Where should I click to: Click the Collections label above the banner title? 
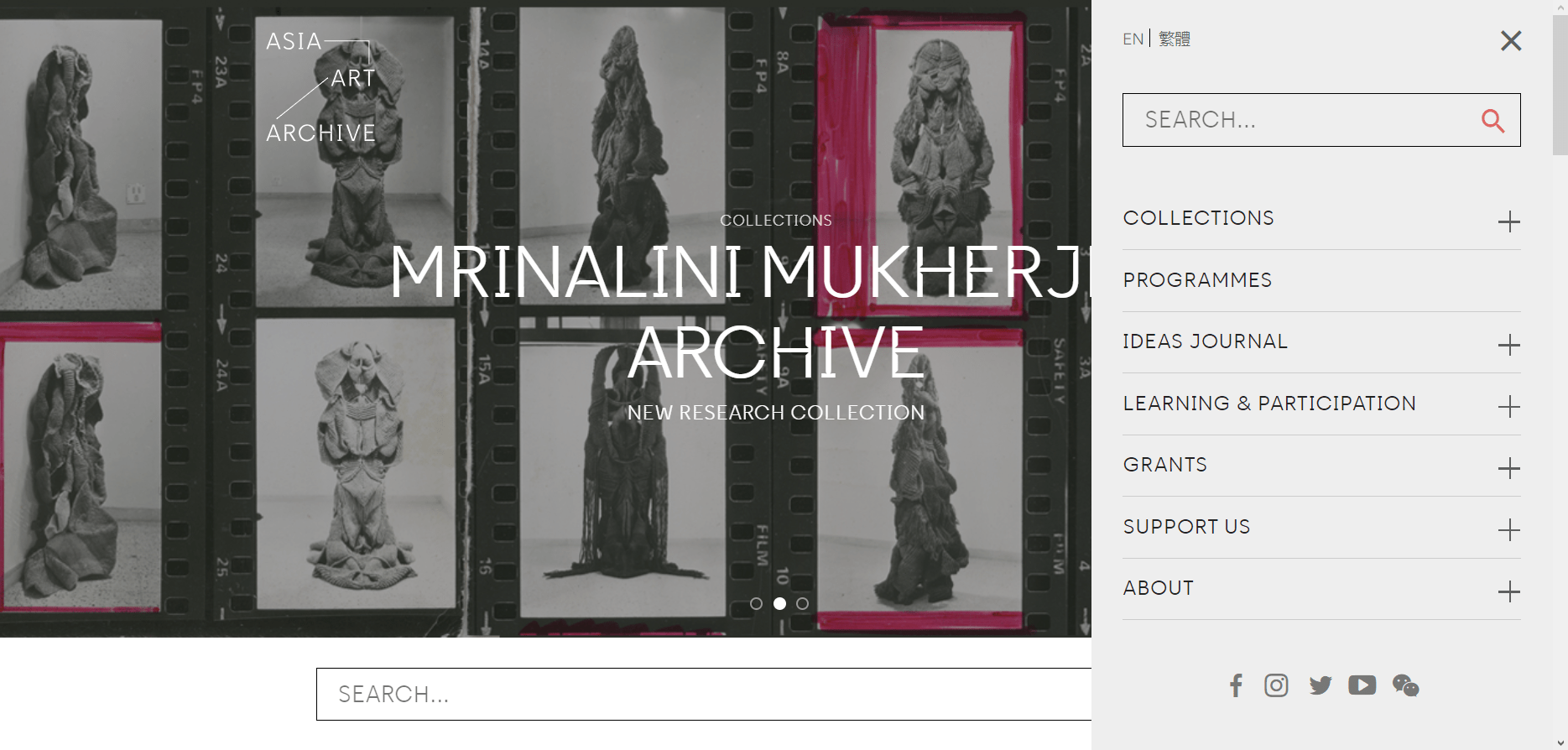(x=776, y=220)
